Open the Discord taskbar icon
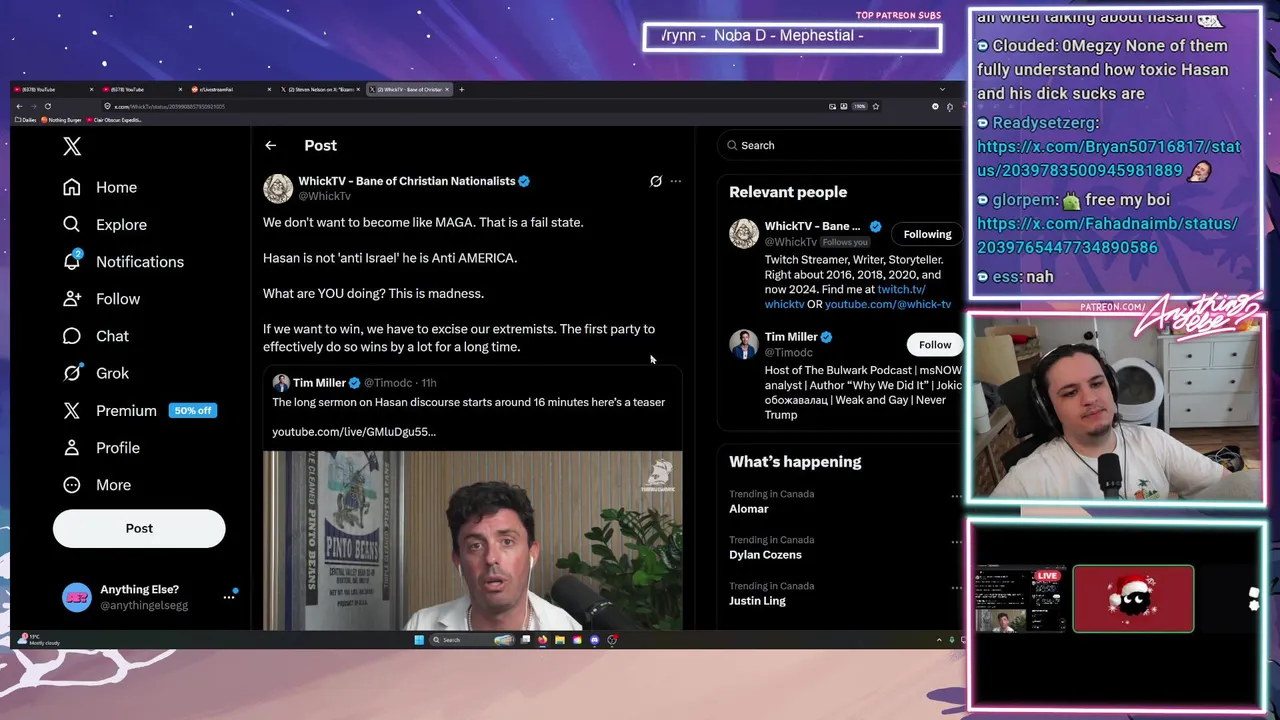1280x720 pixels. click(x=595, y=640)
